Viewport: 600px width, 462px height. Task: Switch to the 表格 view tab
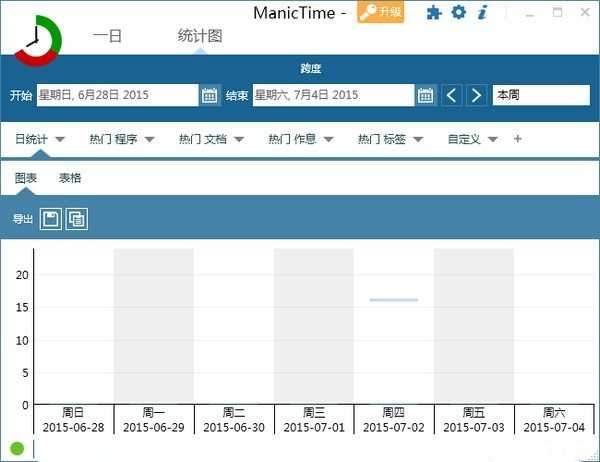[x=70, y=178]
